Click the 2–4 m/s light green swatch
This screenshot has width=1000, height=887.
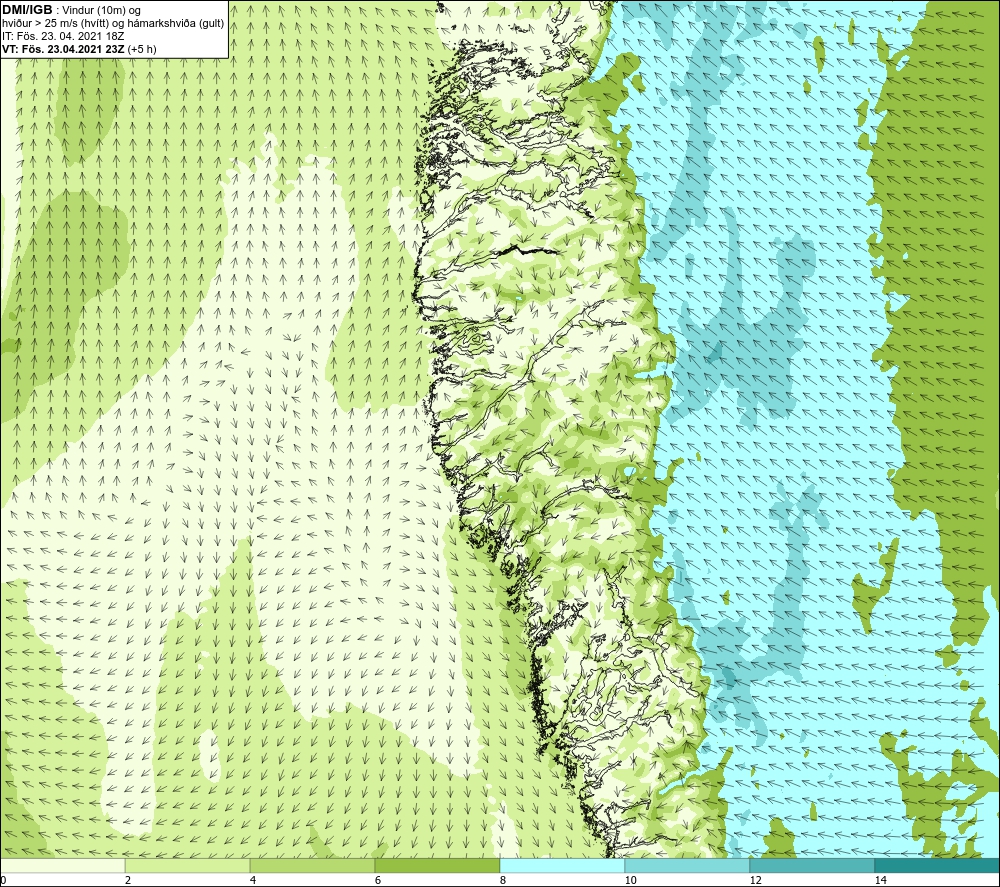click(188, 865)
